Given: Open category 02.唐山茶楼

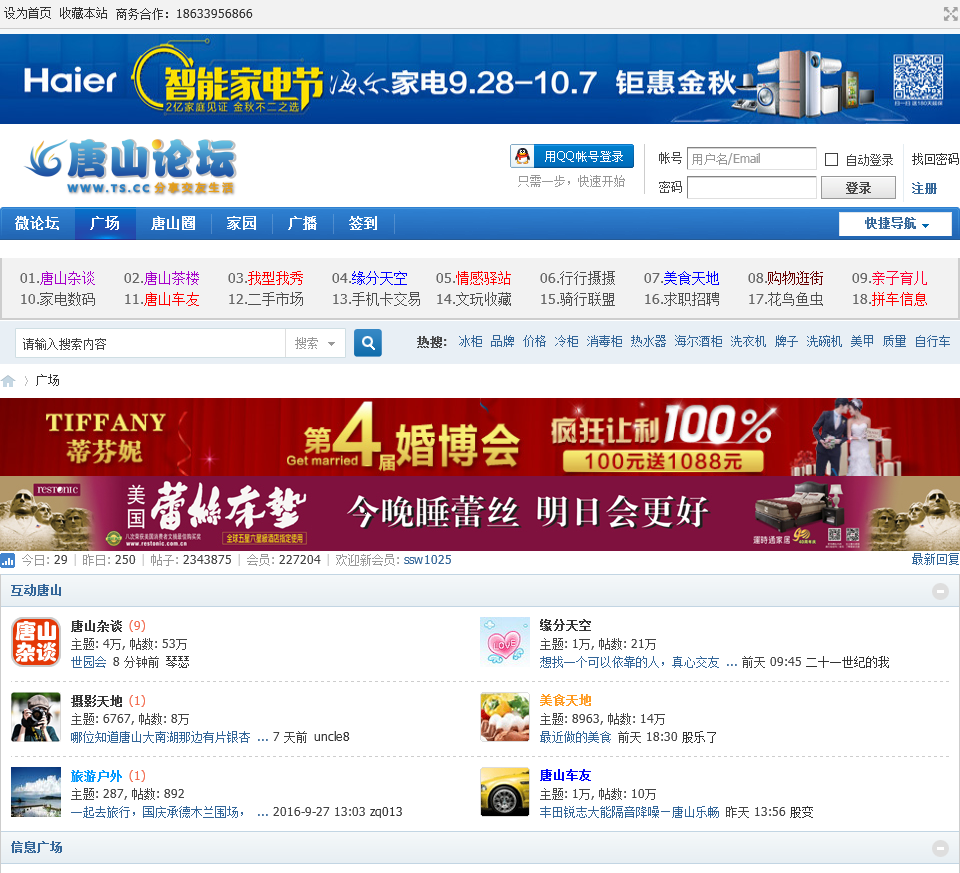Looking at the screenshot, I should 162,279.
